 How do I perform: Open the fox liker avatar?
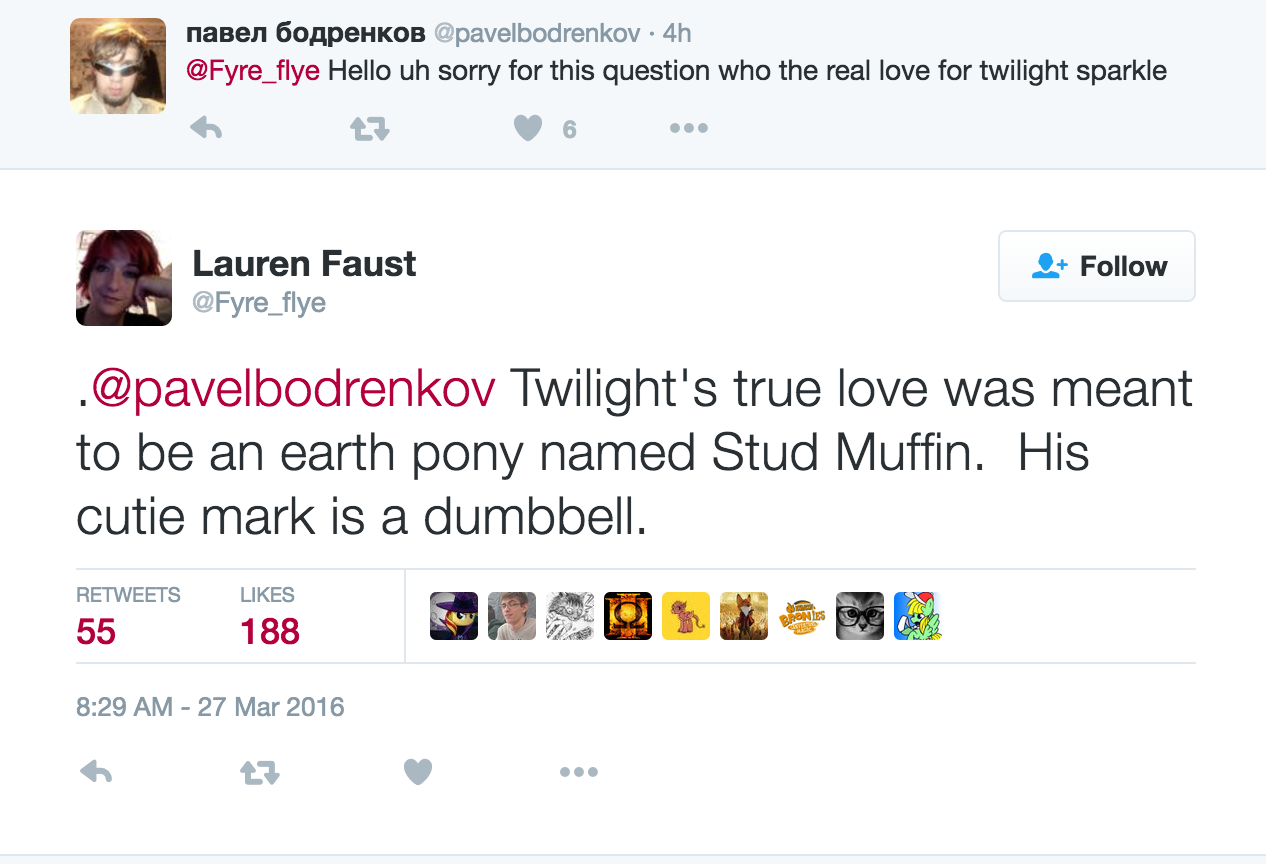(744, 616)
